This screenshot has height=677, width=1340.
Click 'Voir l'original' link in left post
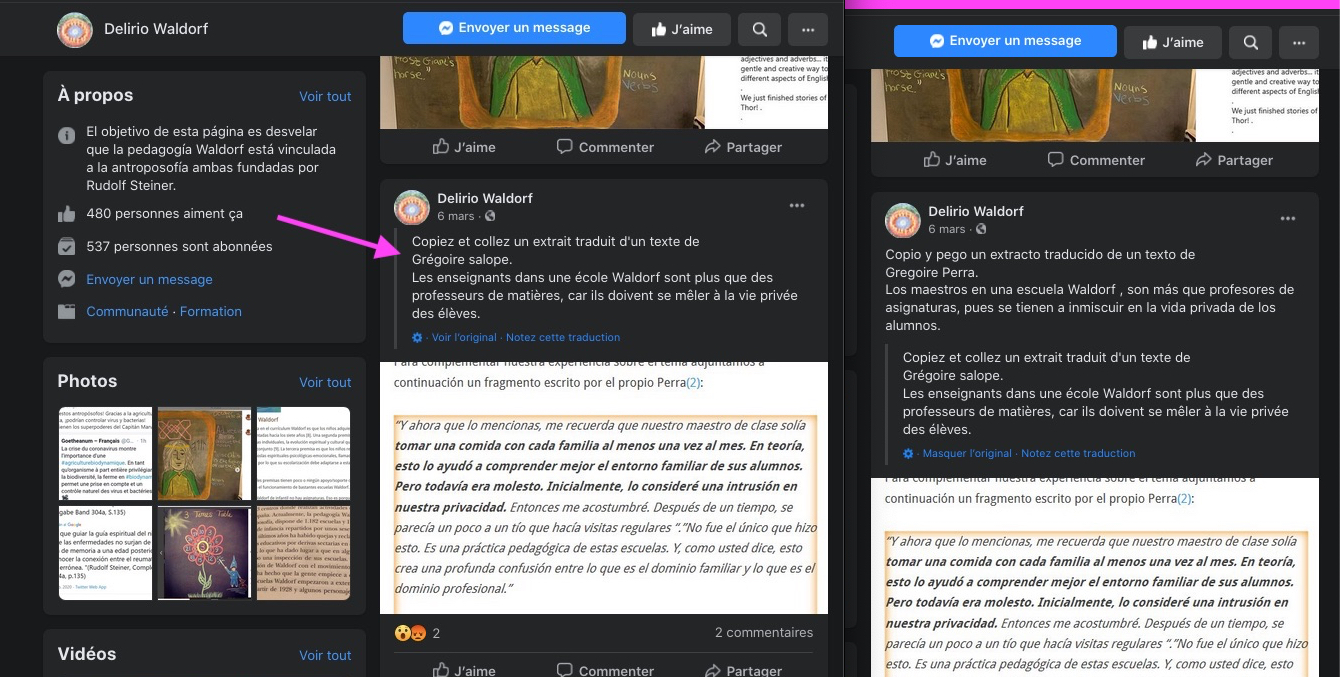[x=464, y=338]
